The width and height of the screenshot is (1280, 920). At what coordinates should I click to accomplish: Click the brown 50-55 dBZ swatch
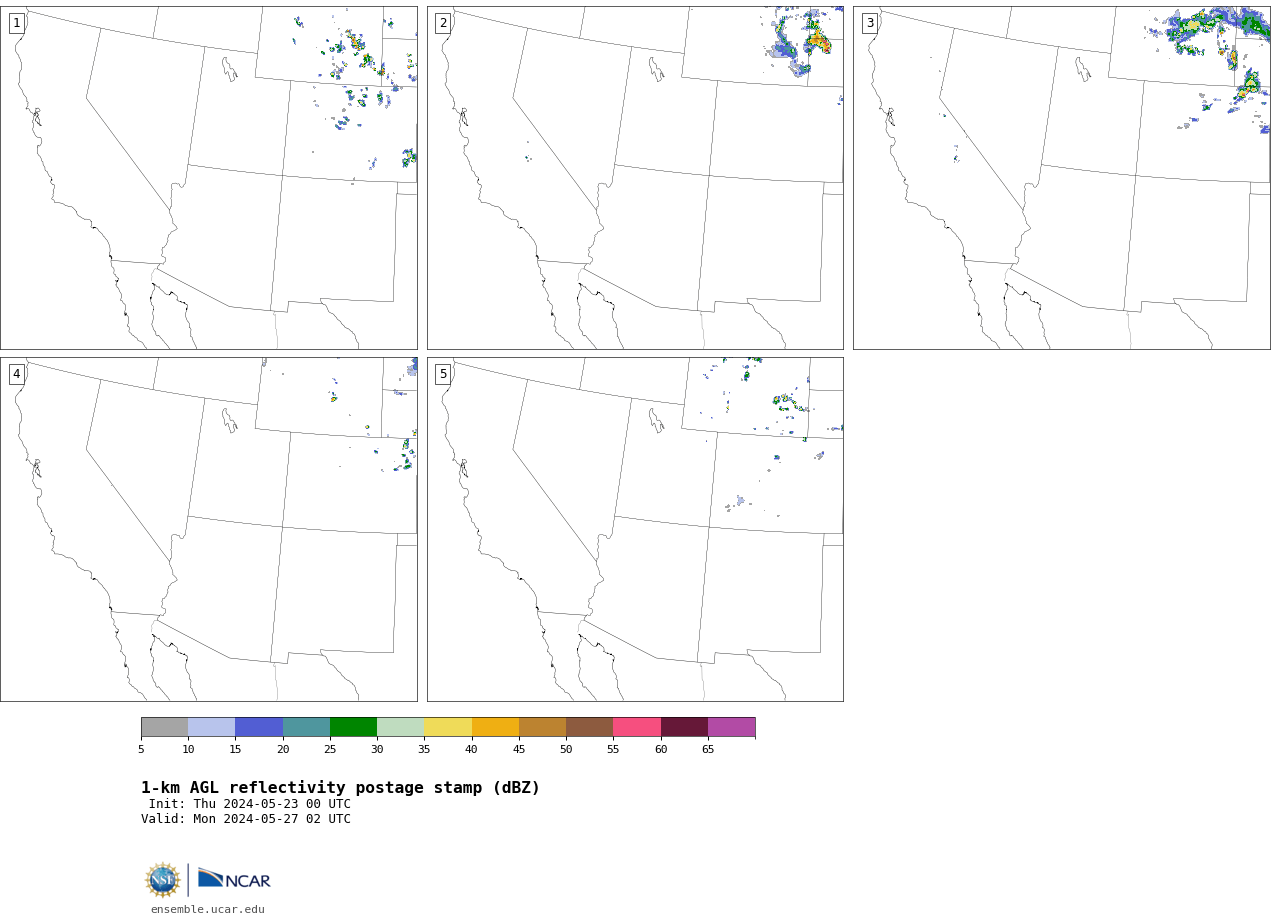pyautogui.click(x=589, y=727)
